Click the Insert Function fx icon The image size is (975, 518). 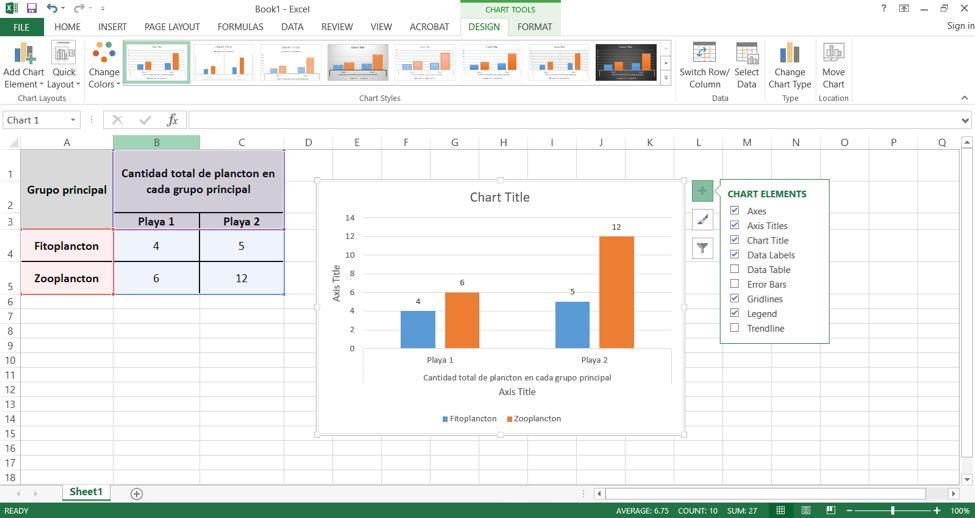click(x=173, y=120)
